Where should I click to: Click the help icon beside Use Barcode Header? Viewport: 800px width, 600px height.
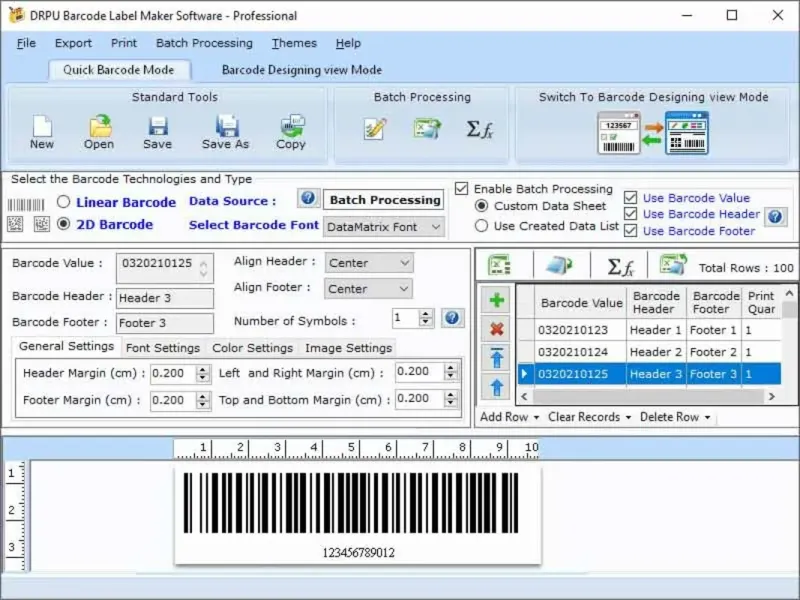tap(775, 217)
